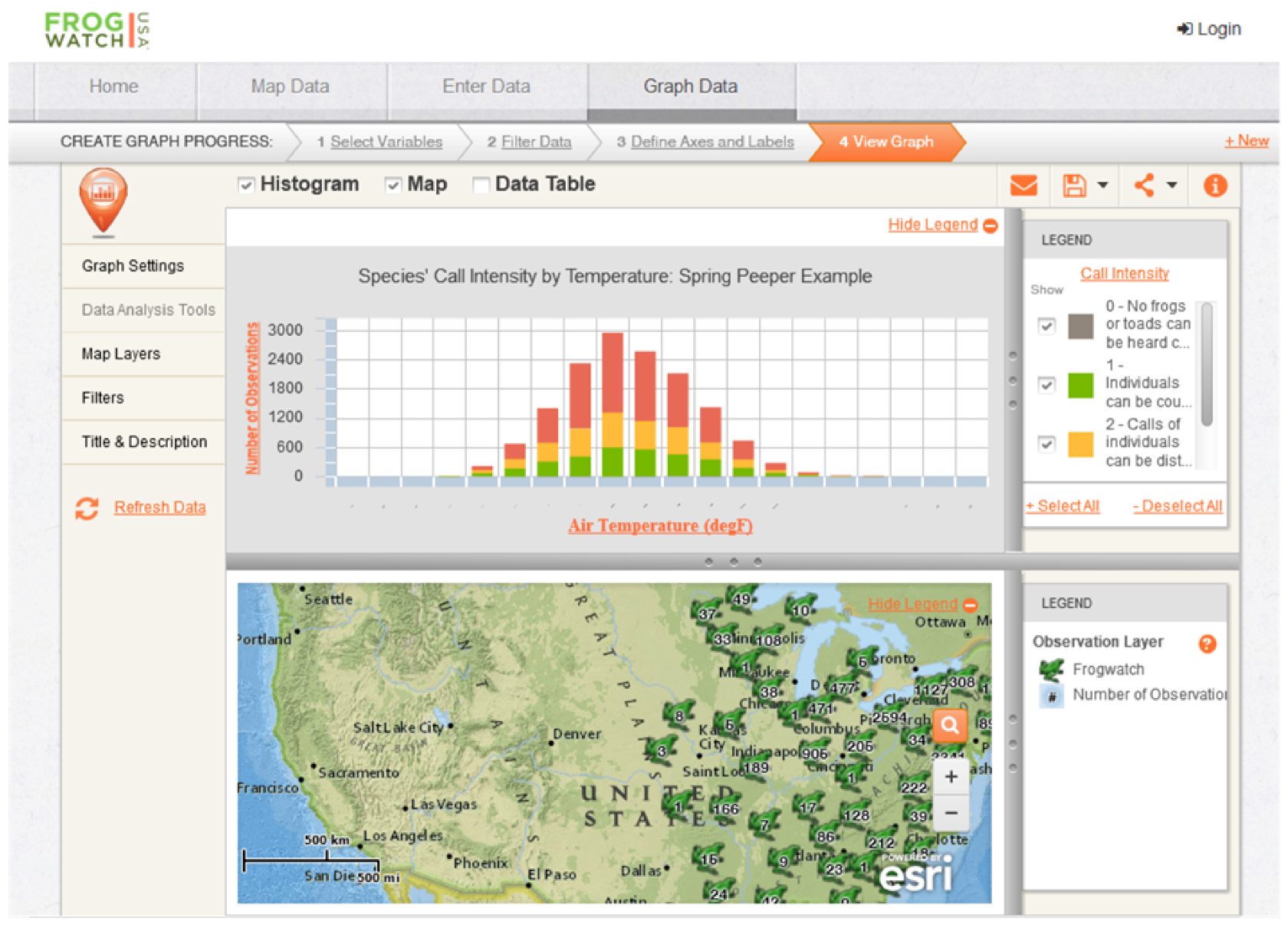Expand the share options dropdown arrow
The image size is (1288, 928).
[1171, 186]
